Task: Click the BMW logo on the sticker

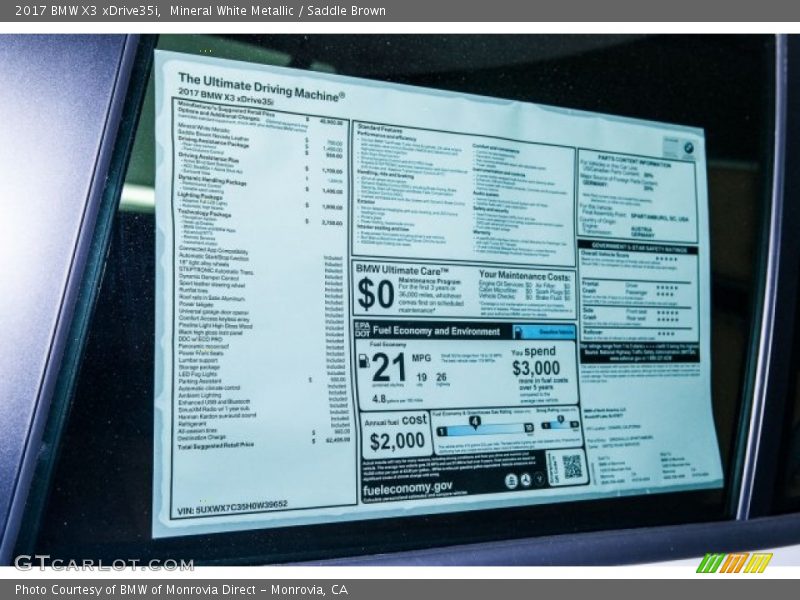Action: click(686, 148)
